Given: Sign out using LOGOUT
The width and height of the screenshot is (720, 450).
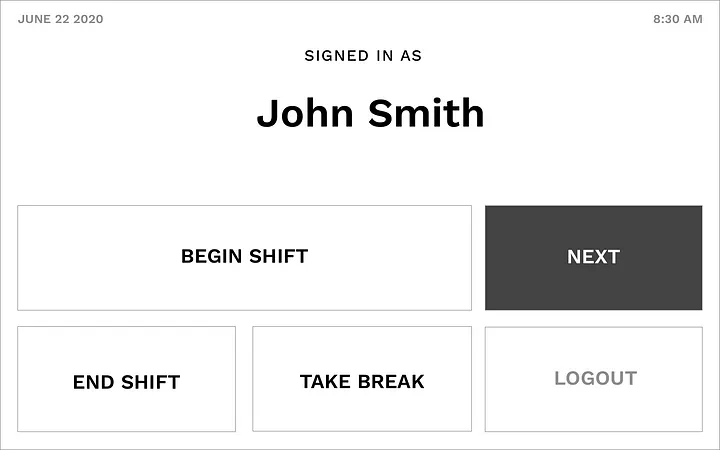Looking at the screenshot, I should pyautogui.click(x=595, y=379).
